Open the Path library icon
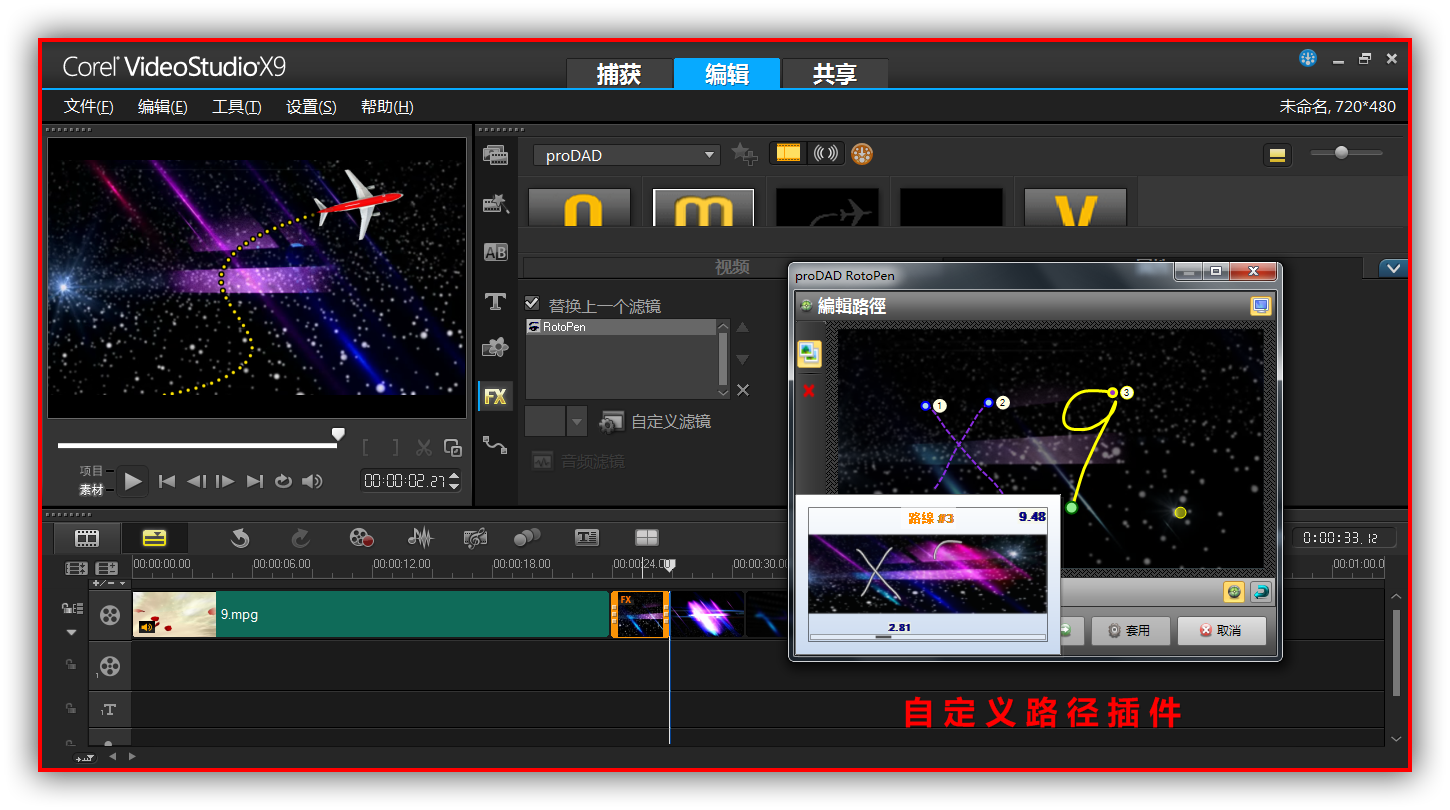1450x810 pixels. pos(495,444)
